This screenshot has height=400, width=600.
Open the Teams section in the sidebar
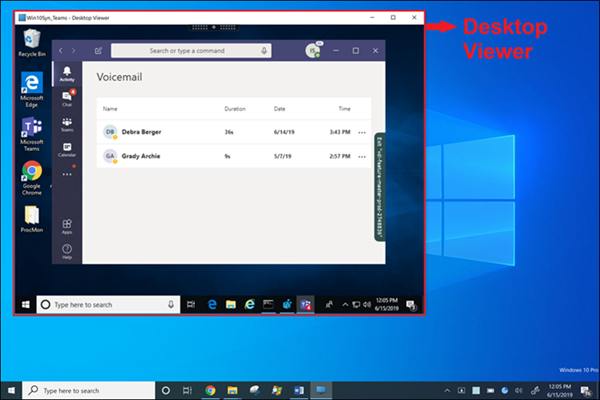(67, 123)
